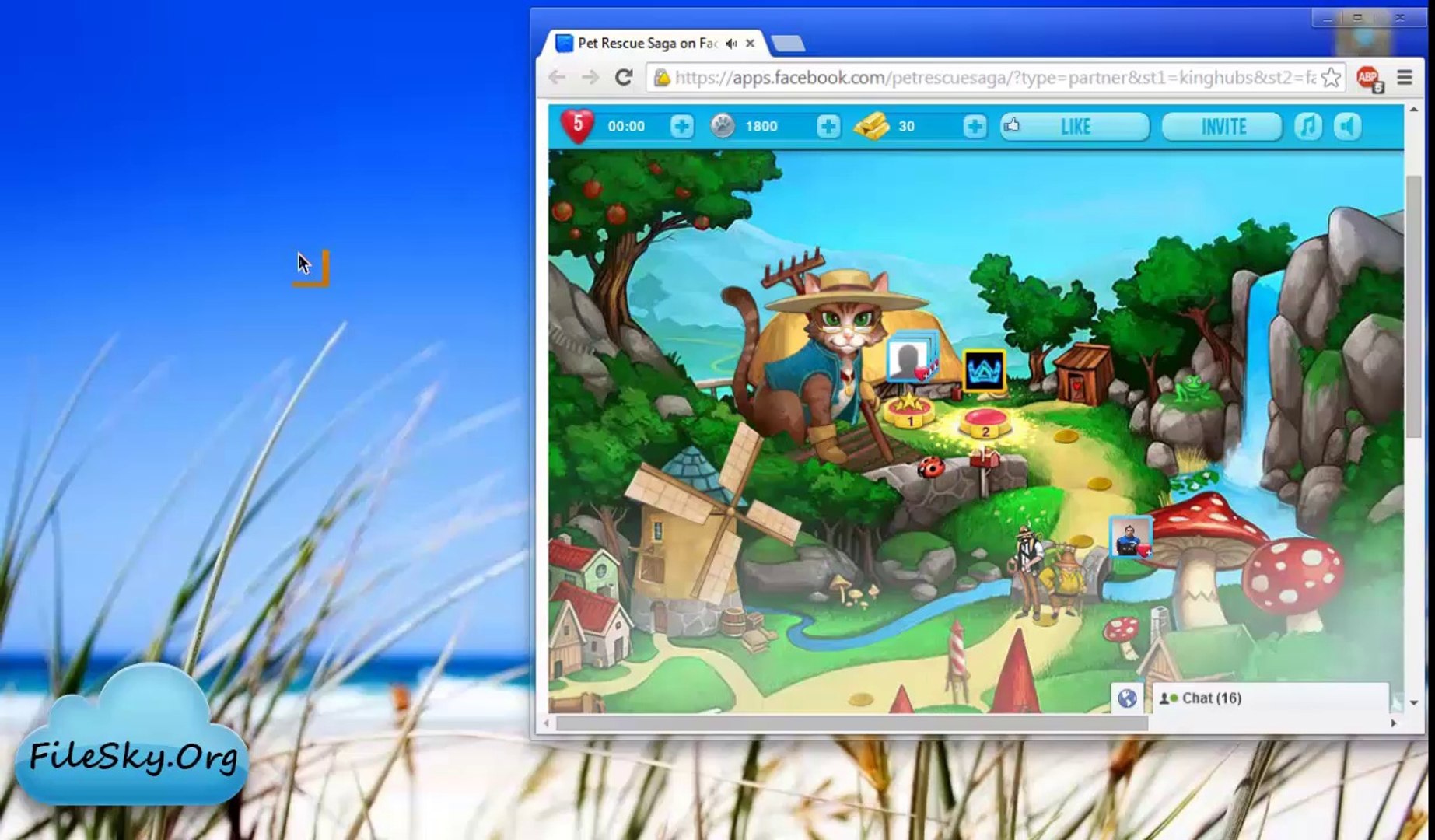Mute the tab via its speaker icon
This screenshot has height=840, width=1435.
coord(731,44)
